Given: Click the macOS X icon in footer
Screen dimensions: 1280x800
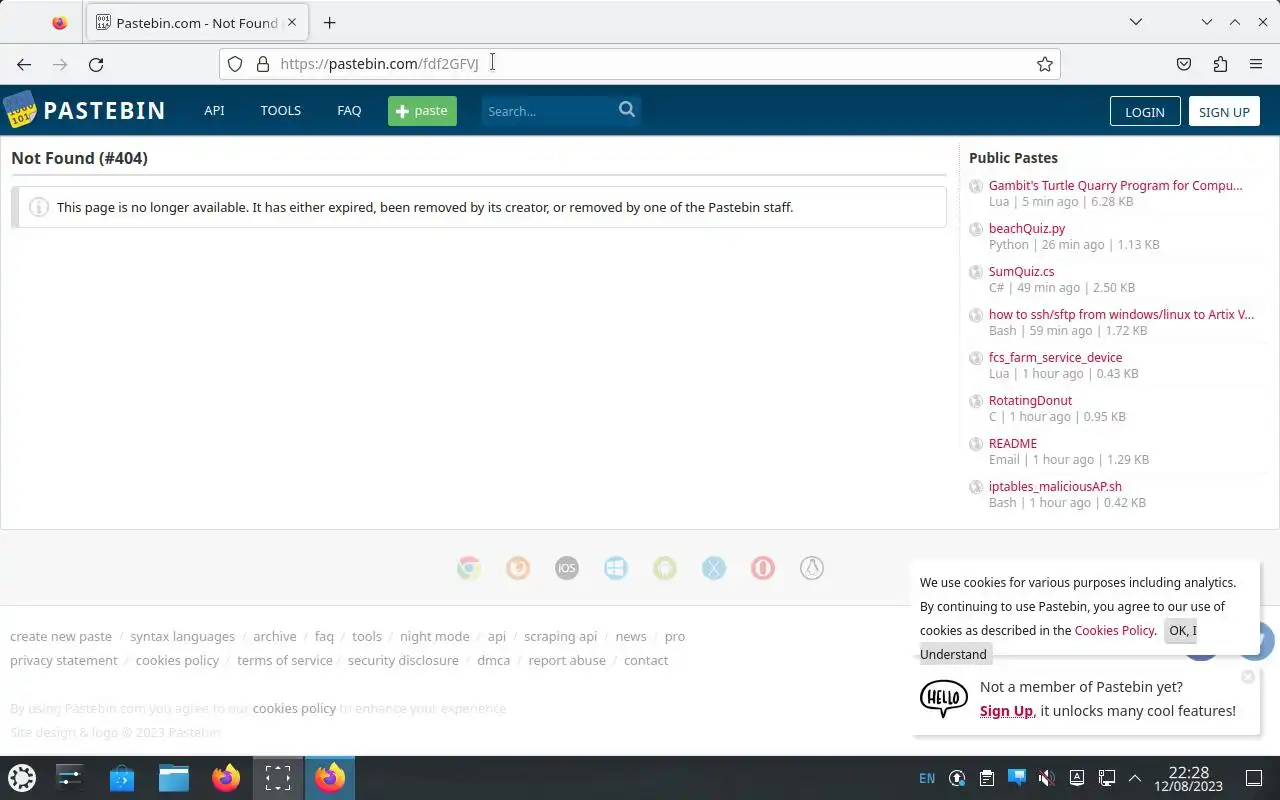Looking at the screenshot, I should tap(714, 568).
